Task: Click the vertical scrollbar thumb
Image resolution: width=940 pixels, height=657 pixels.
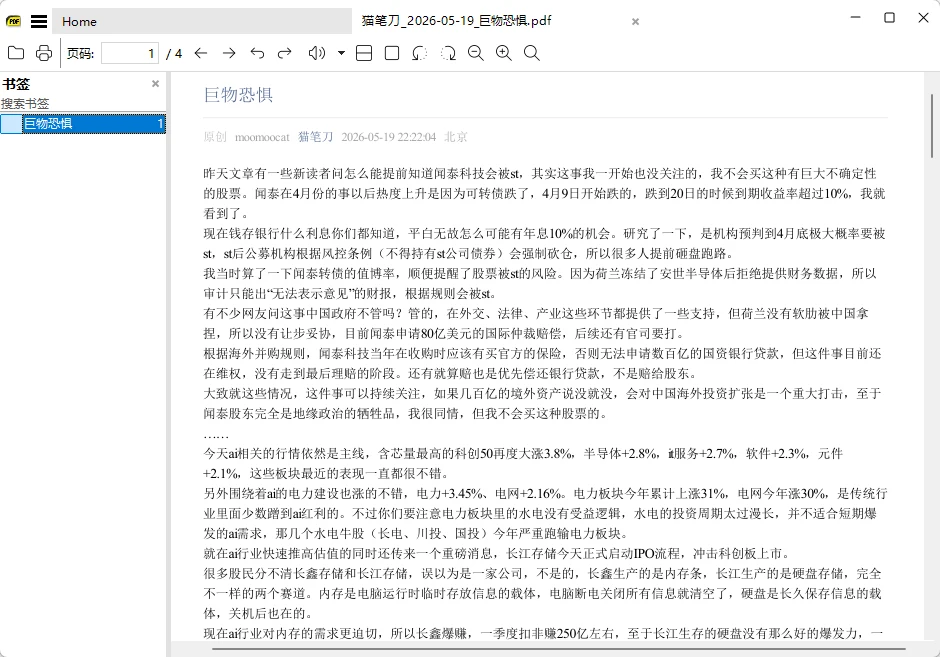Action: pyautogui.click(x=933, y=126)
